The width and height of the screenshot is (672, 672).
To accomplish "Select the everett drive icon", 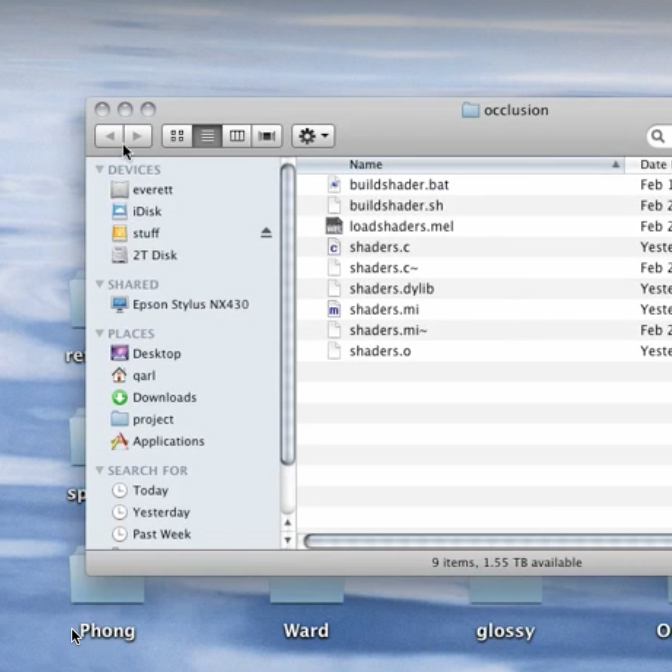I will [x=120, y=189].
